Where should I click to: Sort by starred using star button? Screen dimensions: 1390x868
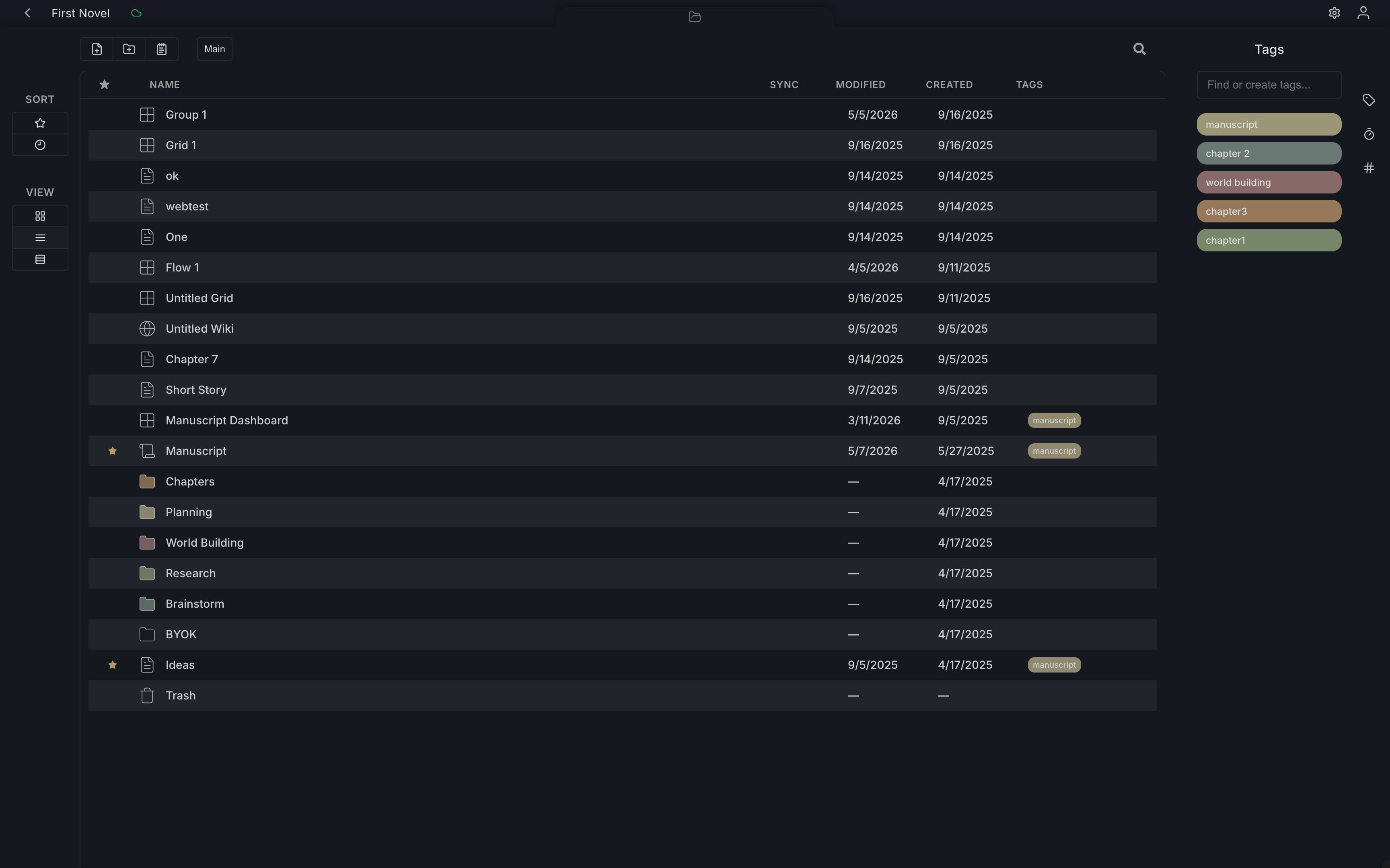[40, 123]
